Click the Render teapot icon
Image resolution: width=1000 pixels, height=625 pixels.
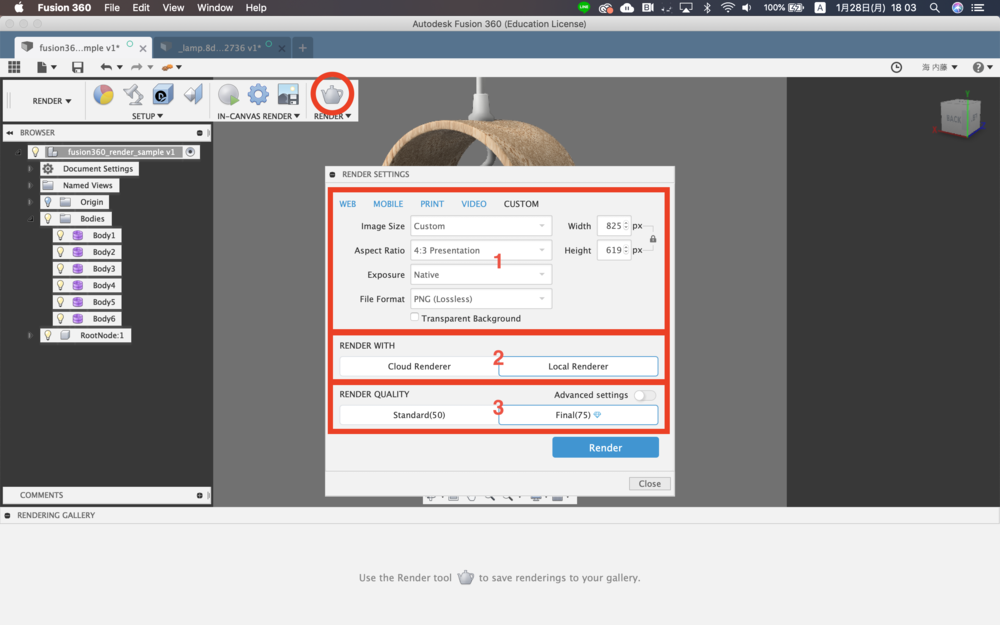[332, 95]
